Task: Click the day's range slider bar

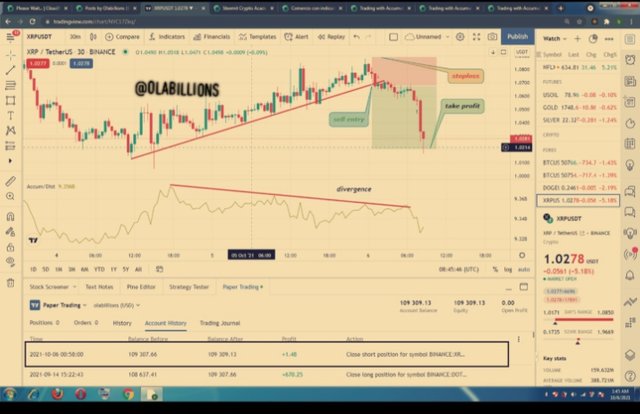Action: [x=579, y=319]
